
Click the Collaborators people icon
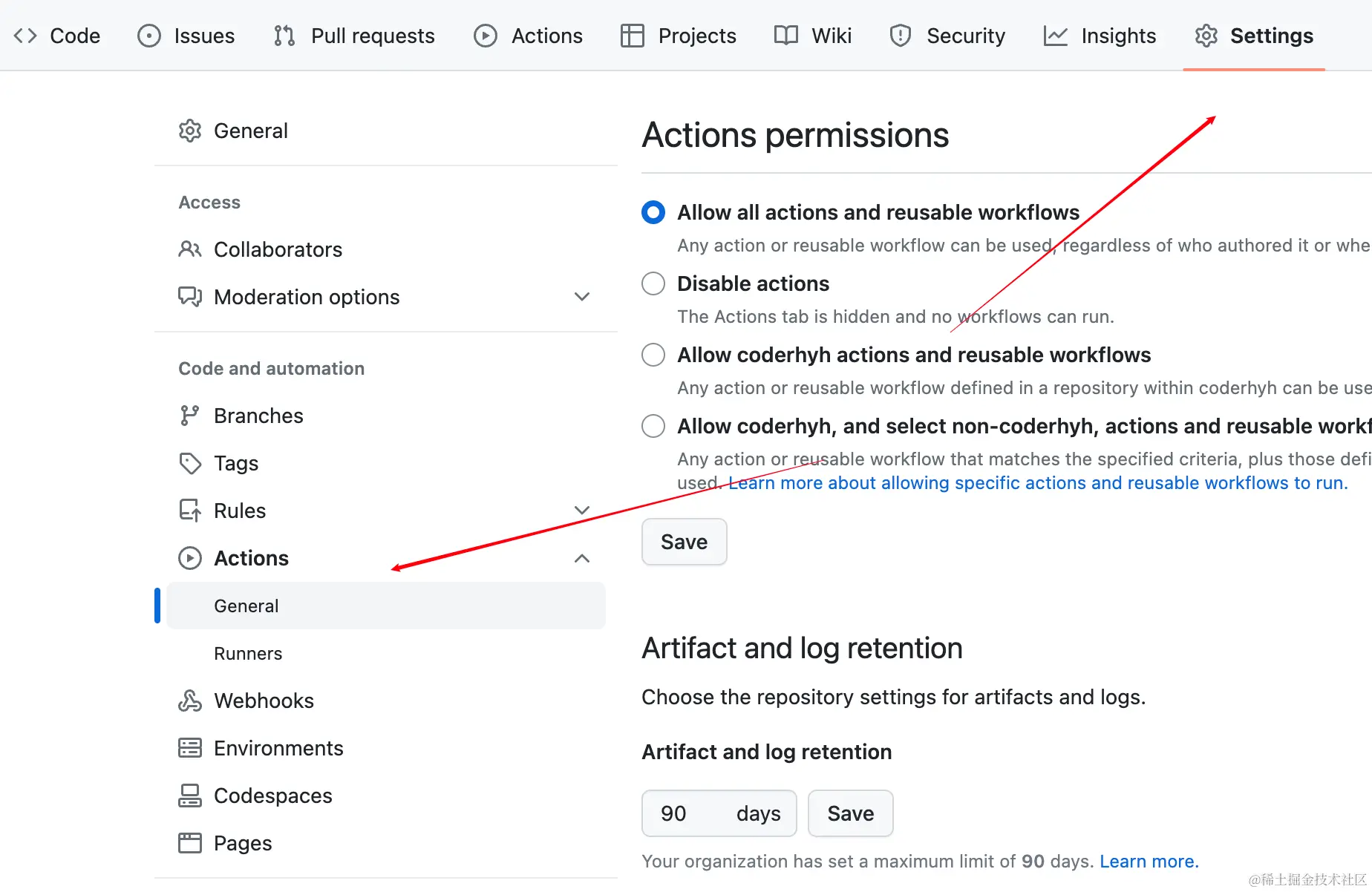(190, 249)
